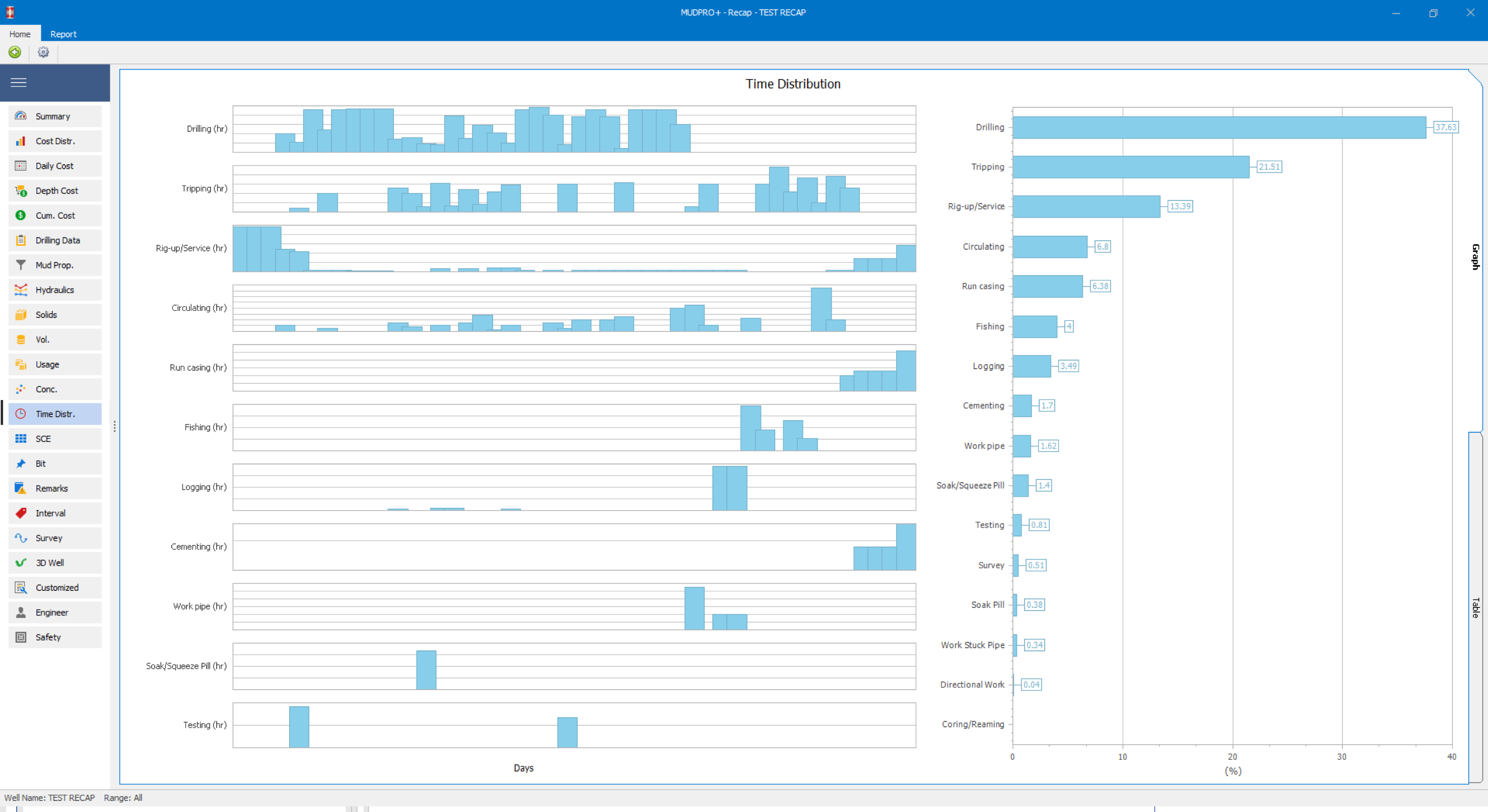This screenshot has width=1488, height=812.
Task: Click the Drilling percentage bar
Action: (1219, 127)
